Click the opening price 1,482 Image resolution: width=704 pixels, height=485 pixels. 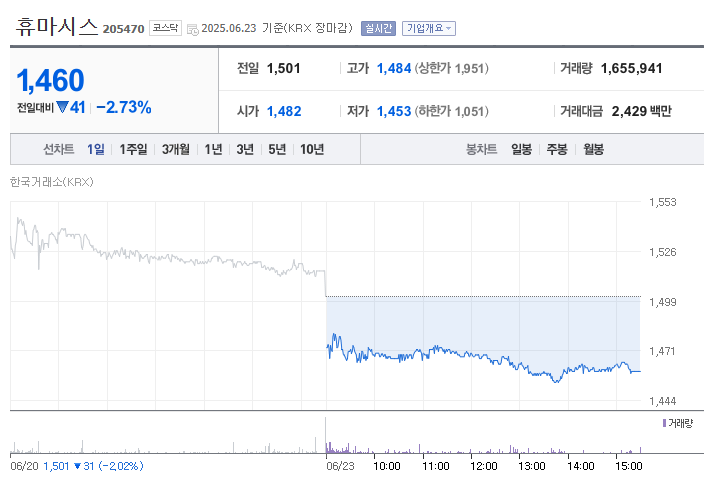click(x=284, y=111)
